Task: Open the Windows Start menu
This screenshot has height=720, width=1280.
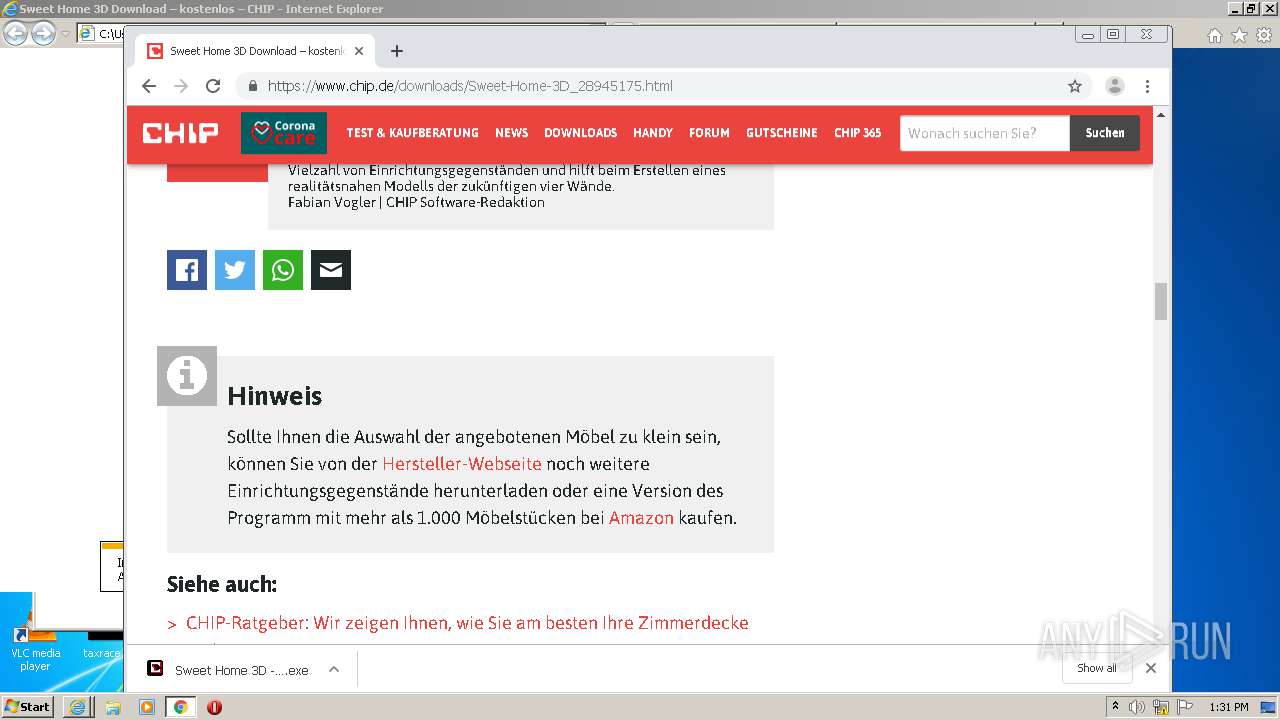Action: pyautogui.click(x=27, y=706)
